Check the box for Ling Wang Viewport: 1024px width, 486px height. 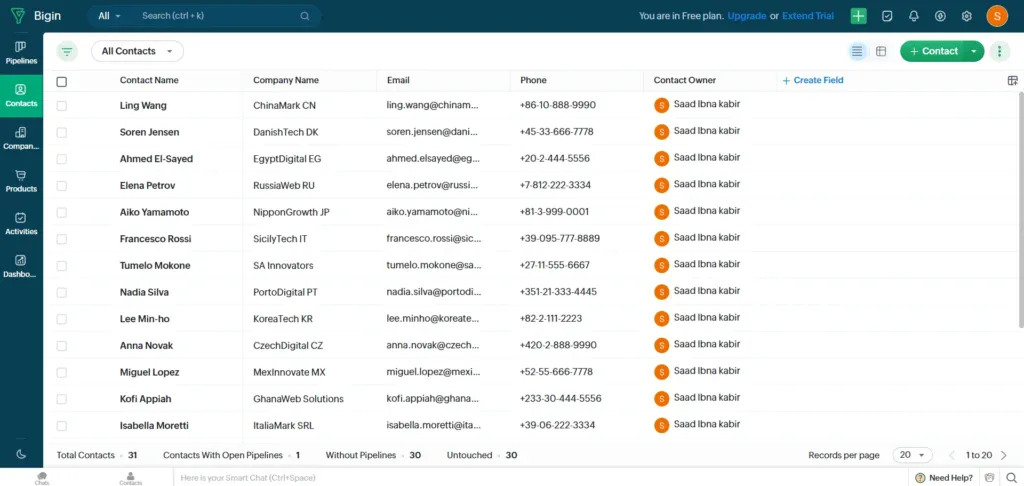pyautogui.click(x=61, y=106)
